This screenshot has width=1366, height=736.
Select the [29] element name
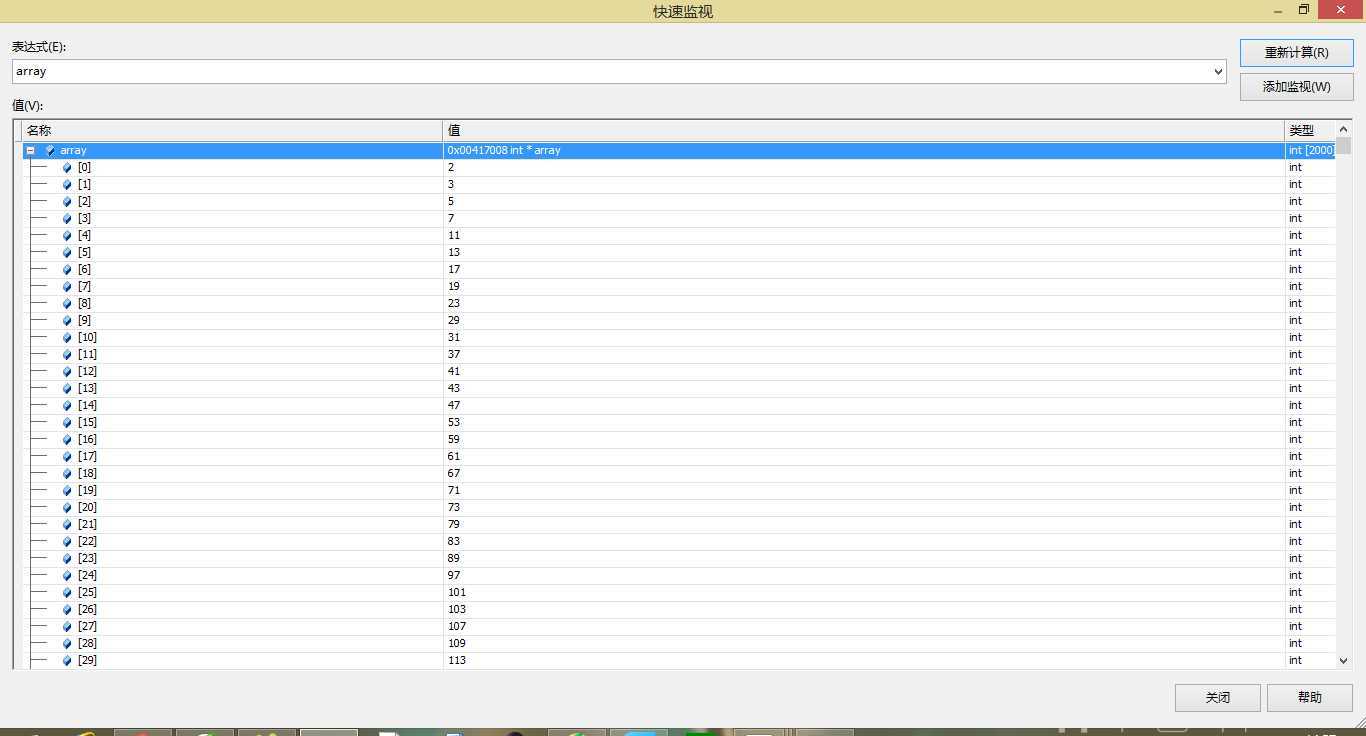pos(87,660)
